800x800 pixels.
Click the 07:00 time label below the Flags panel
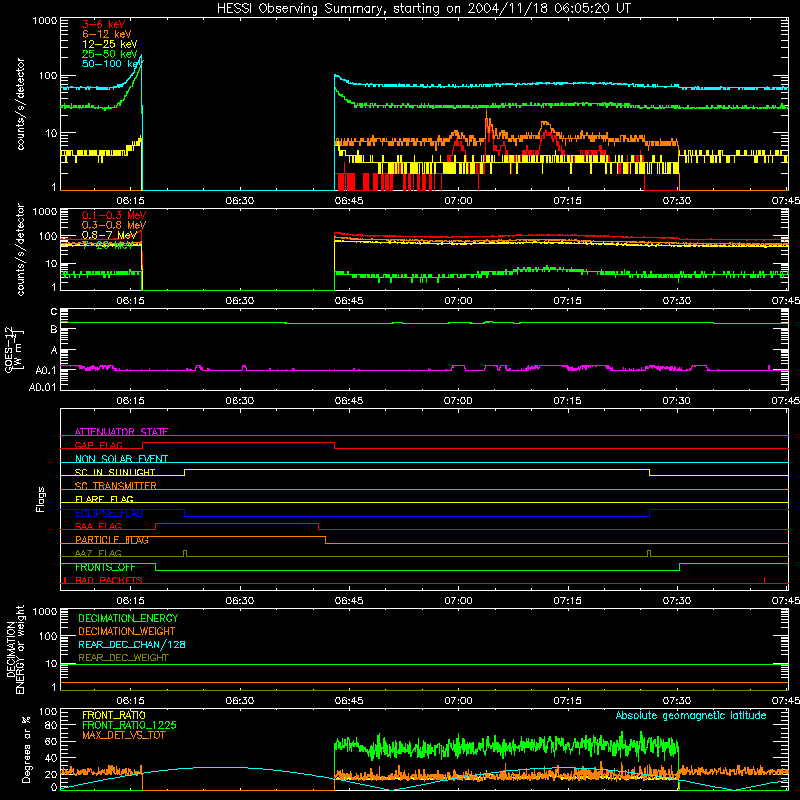tap(458, 601)
